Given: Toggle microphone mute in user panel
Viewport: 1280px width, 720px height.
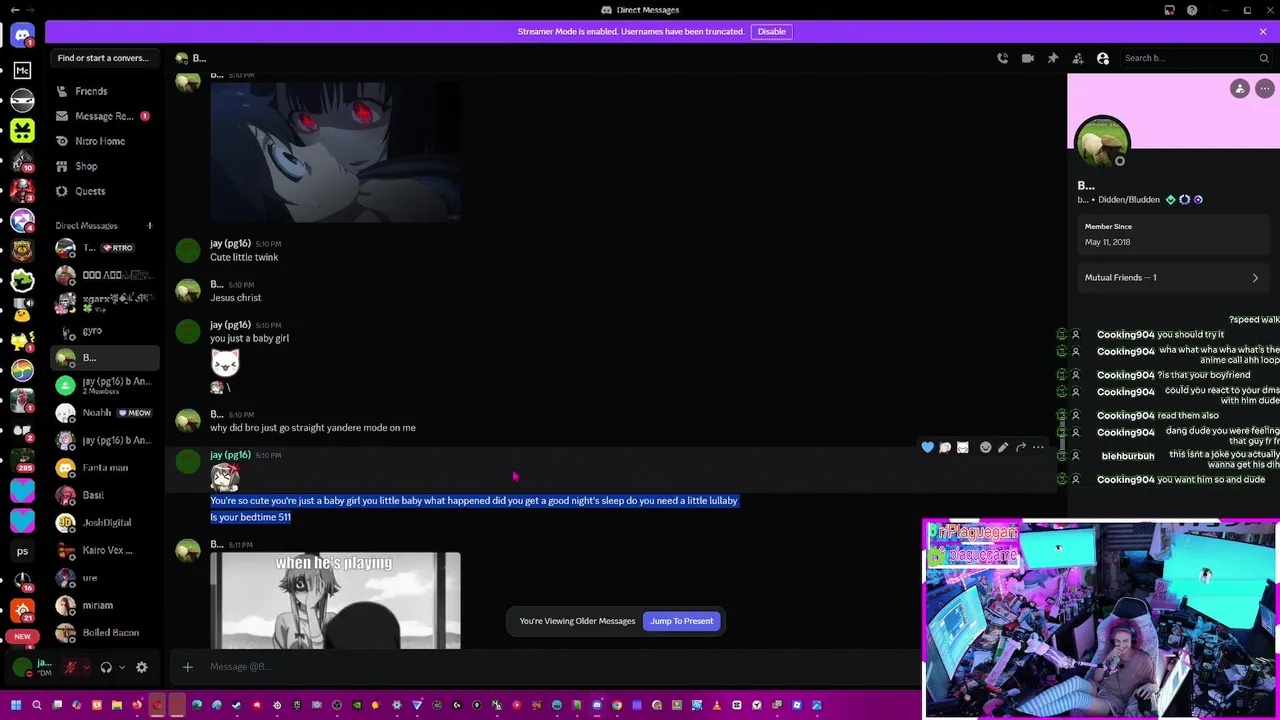Looking at the screenshot, I should point(71,667).
